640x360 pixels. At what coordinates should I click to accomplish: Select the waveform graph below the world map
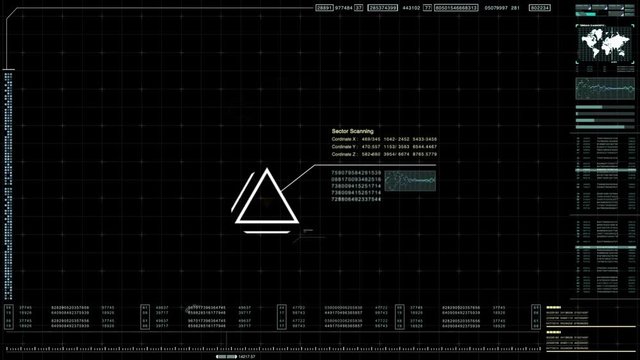[605, 89]
